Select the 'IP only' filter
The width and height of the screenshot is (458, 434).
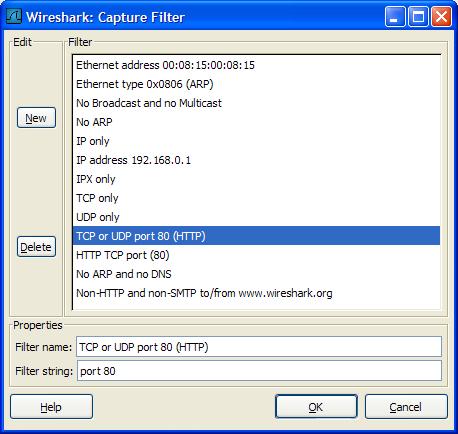(x=256, y=141)
